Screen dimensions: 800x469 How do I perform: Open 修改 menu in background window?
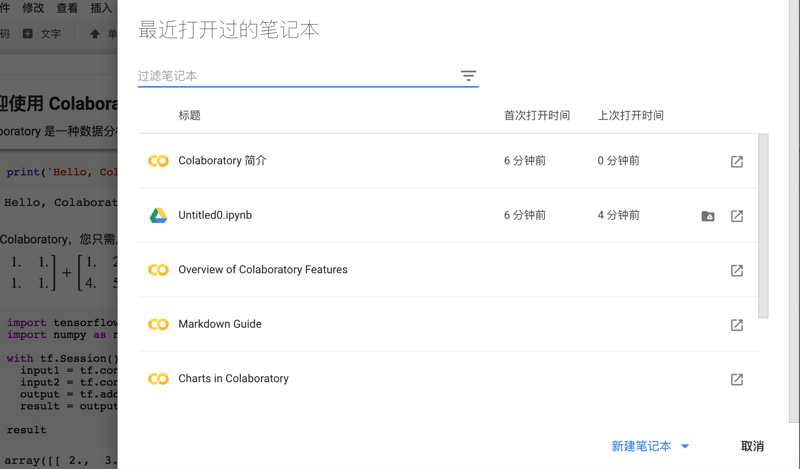(33, 8)
